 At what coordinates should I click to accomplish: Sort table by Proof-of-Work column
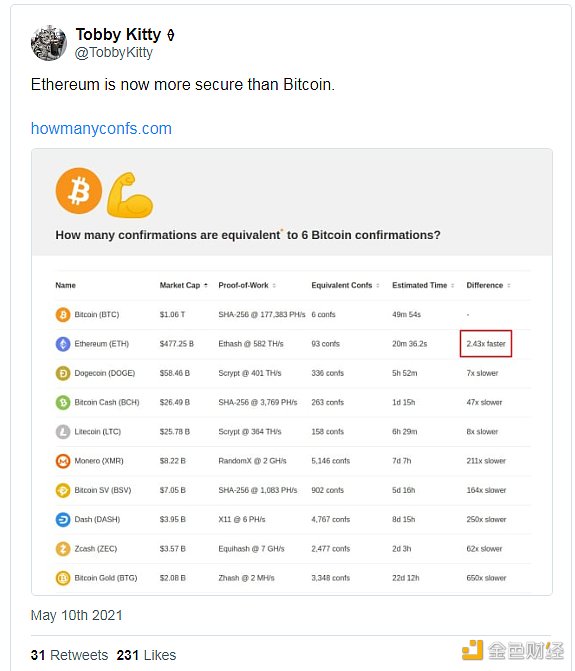point(247,285)
